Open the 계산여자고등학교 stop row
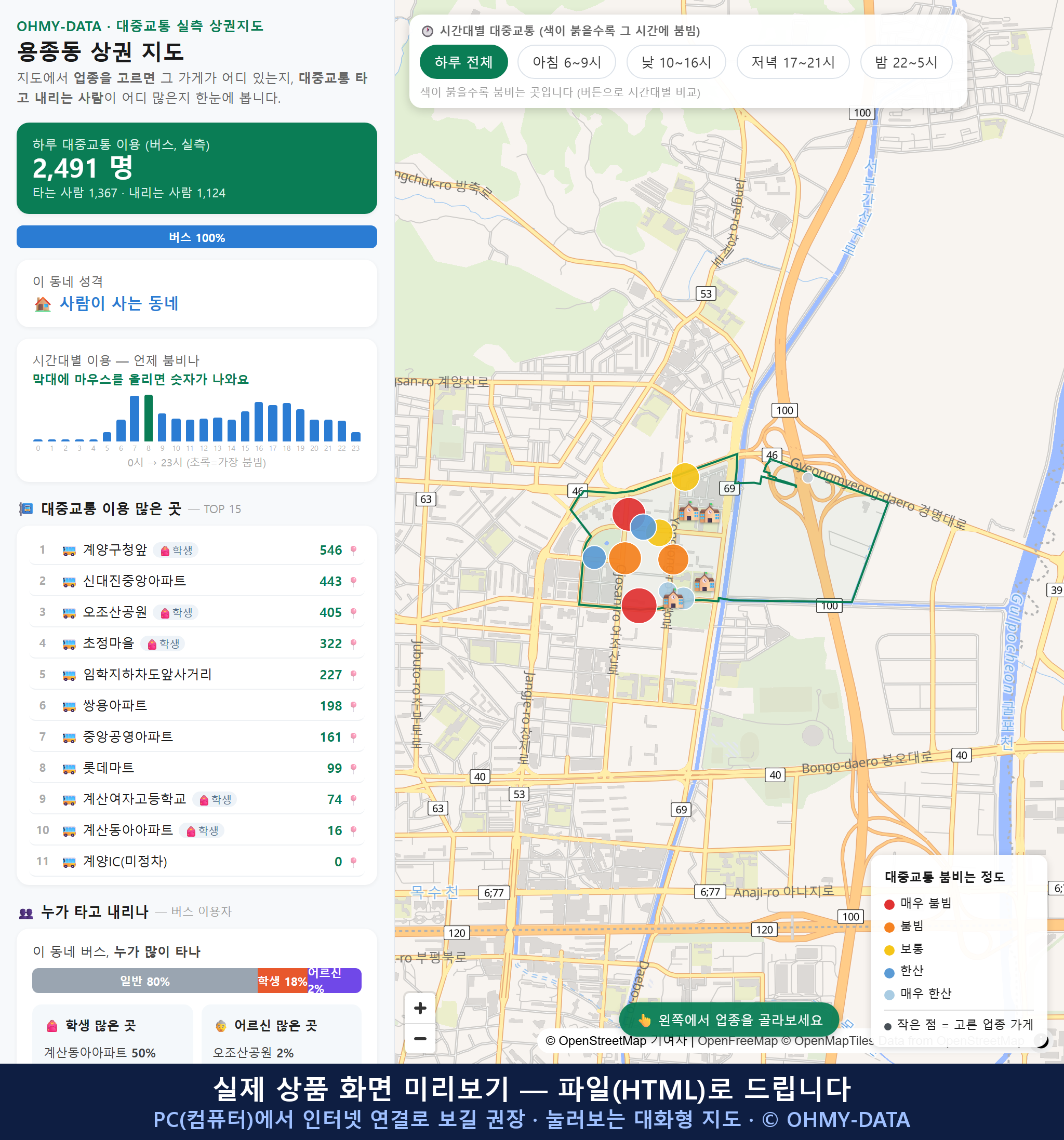 pyautogui.click(x=197, y=799)
